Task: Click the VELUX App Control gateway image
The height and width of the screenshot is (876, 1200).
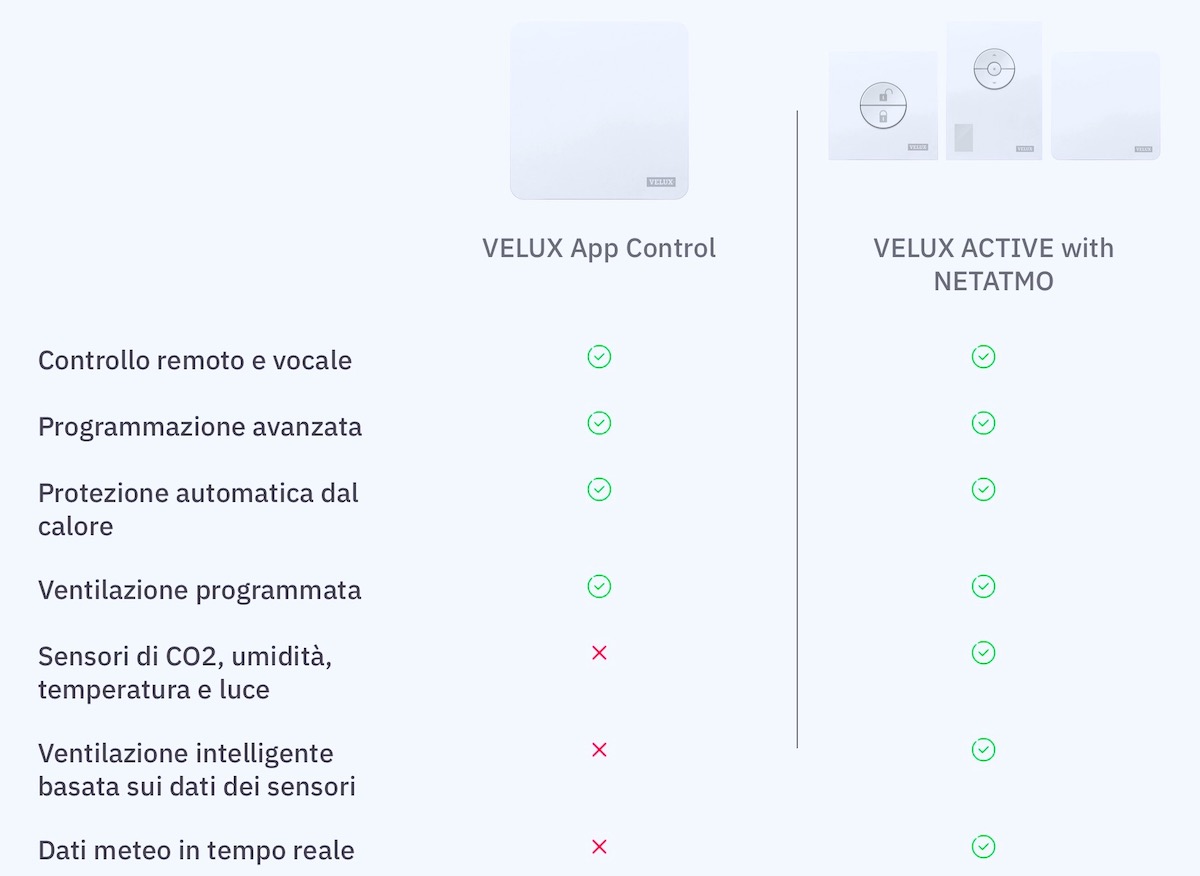Action: 599,111
